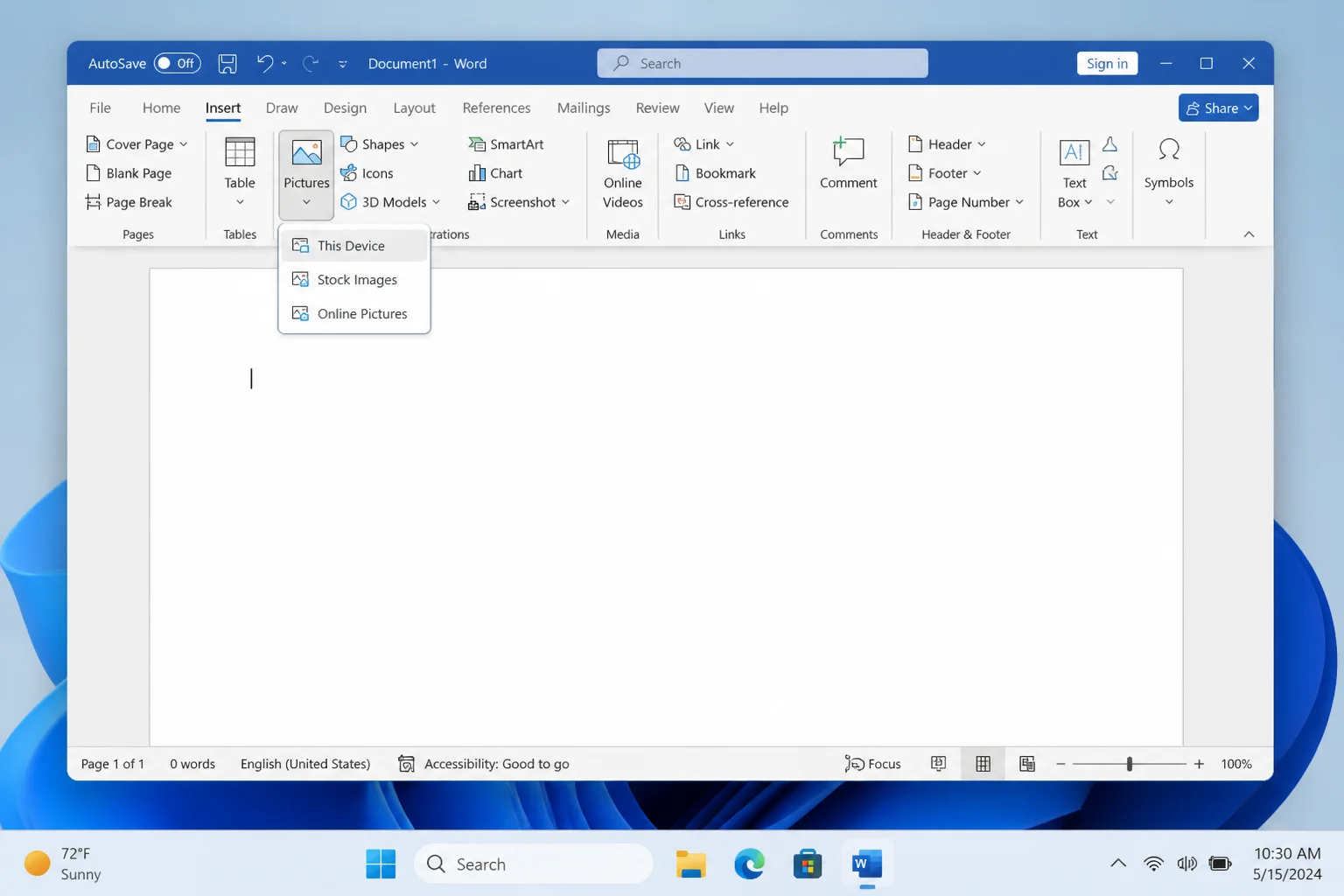Viewport: 1344px width, 896px height.
Task: Open zoom dialog via 100% level
Action: click(x=1236, y=764)
